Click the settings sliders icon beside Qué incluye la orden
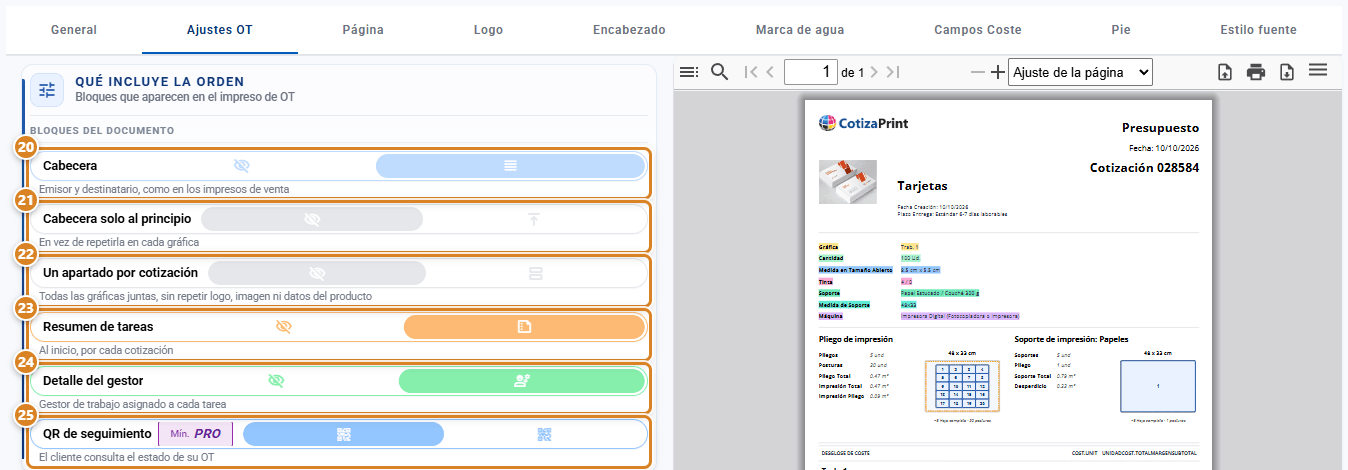The width and height of the screenshot is (1348, 470). tap(47, 89)
